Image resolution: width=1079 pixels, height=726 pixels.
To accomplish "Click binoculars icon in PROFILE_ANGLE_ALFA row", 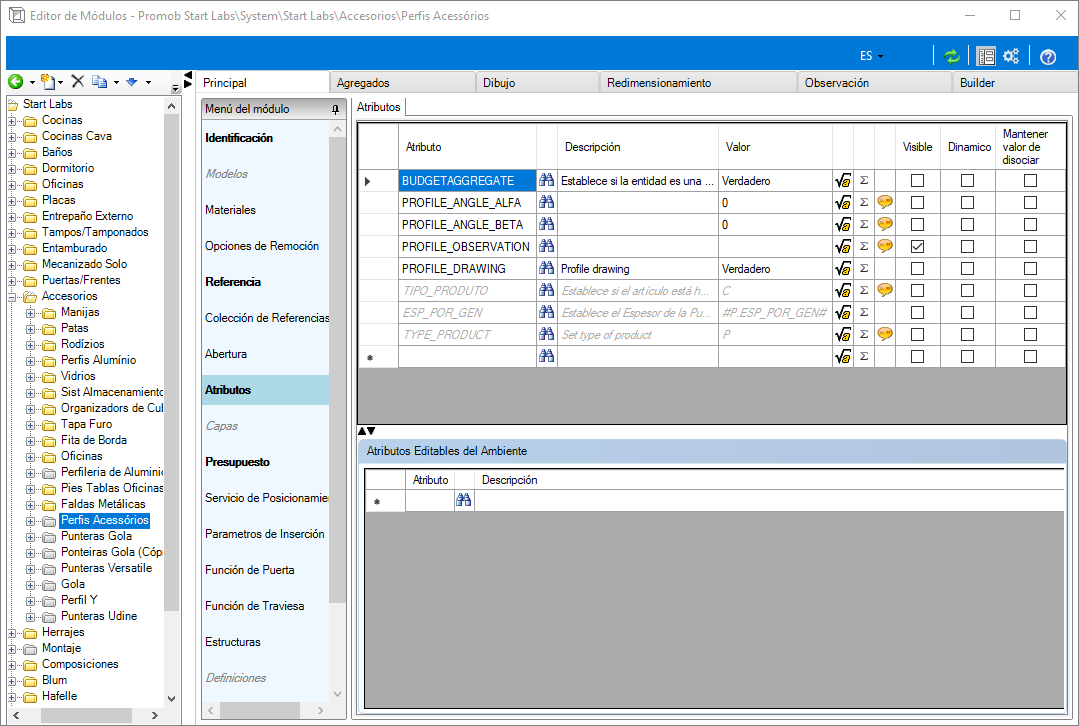I will (546, 202).
